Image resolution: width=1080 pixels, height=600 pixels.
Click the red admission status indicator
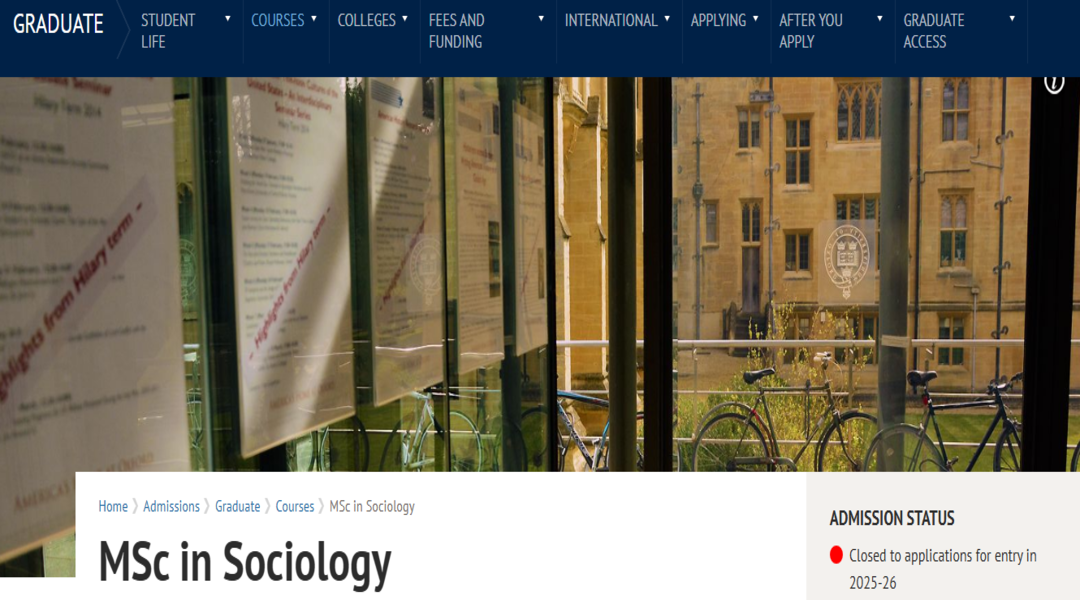click(836, 555)
